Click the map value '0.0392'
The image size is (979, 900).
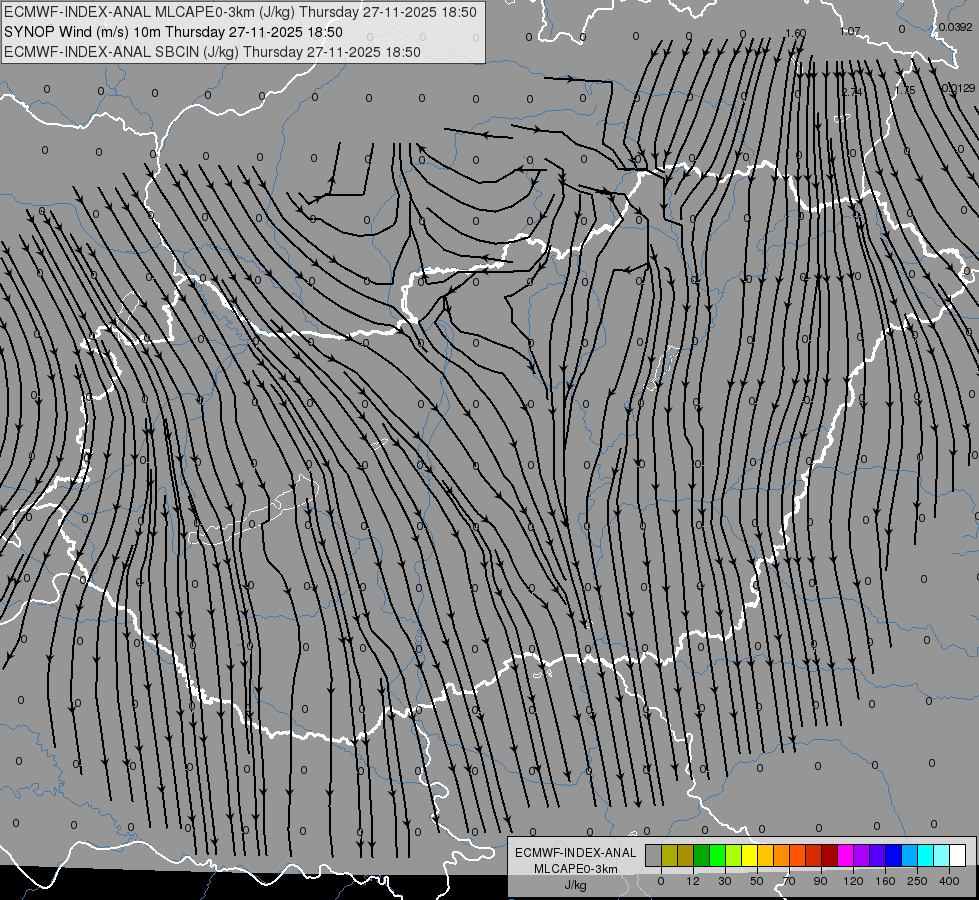(955, 27)
